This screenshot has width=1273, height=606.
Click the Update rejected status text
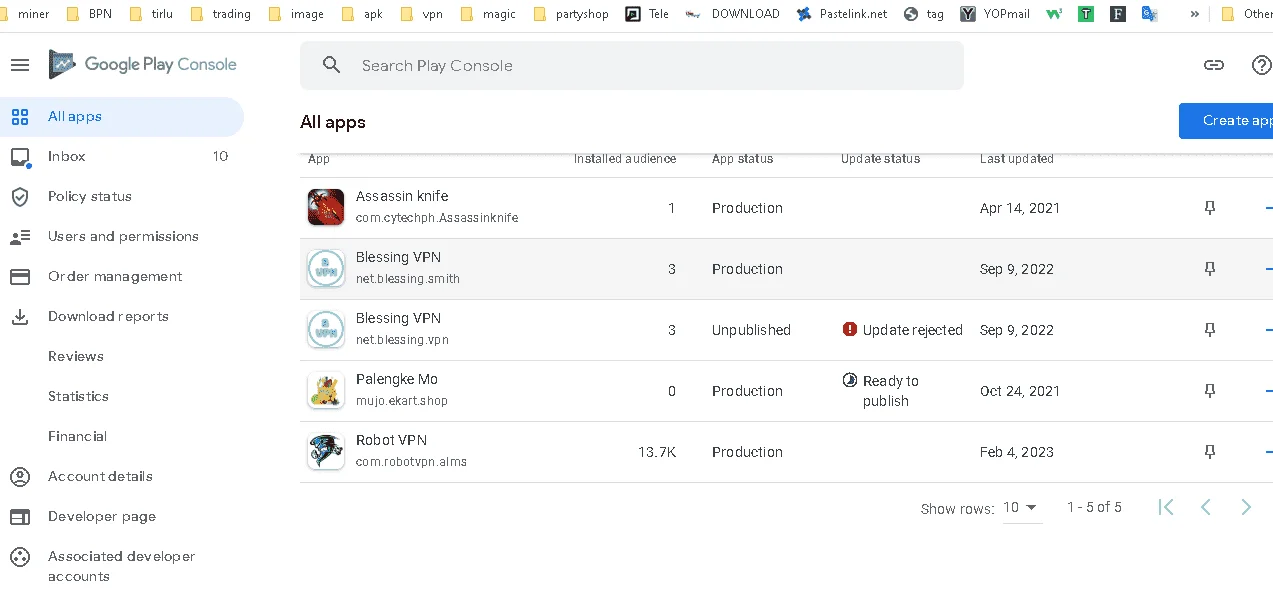click(x=913, y=330)
